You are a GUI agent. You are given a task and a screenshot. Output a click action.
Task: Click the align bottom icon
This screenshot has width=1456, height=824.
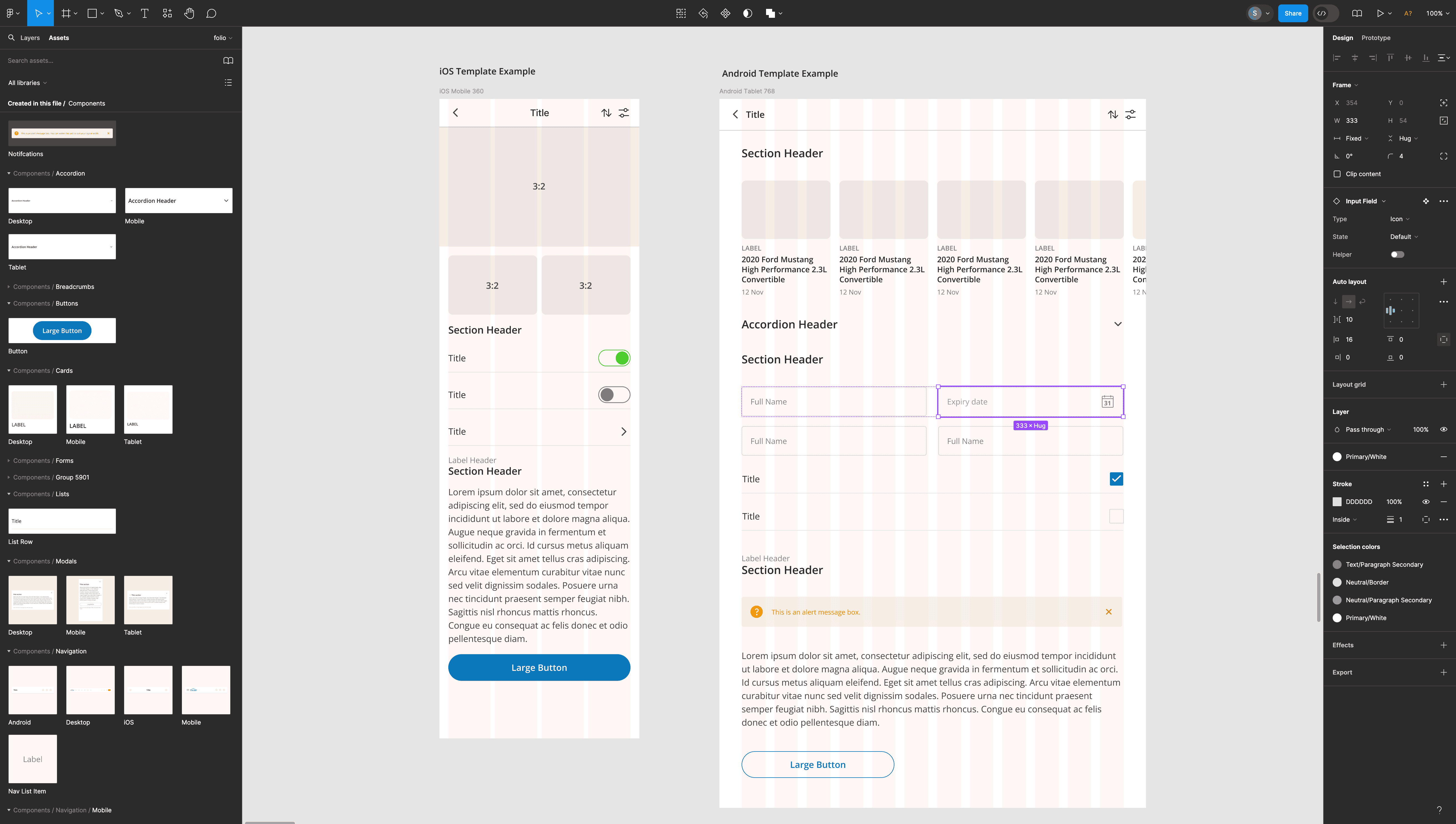[1425, 58]
